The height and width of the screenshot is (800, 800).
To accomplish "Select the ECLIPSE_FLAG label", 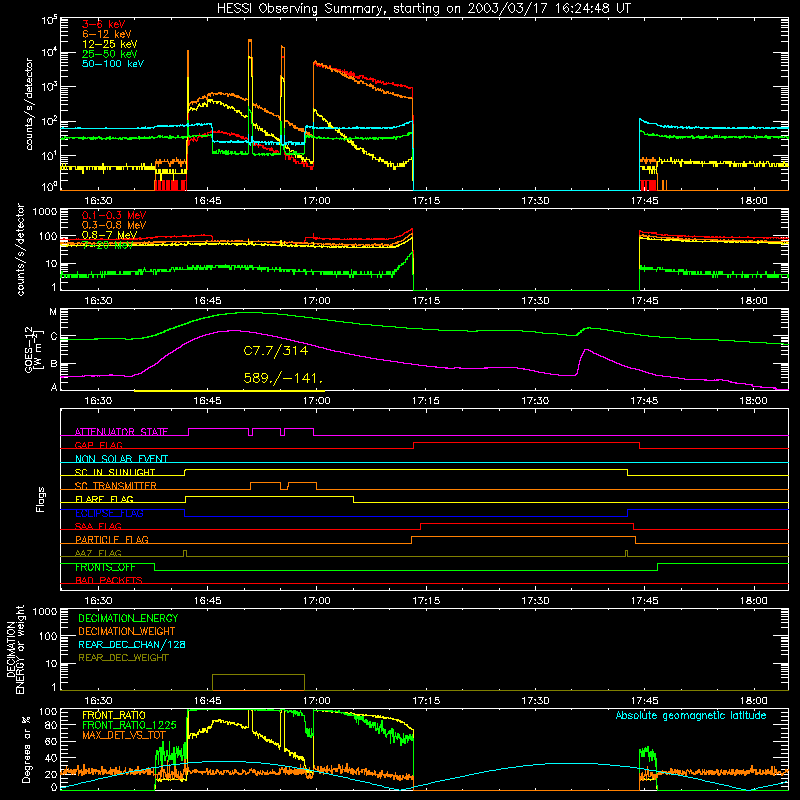I will (x=109, y=513).
